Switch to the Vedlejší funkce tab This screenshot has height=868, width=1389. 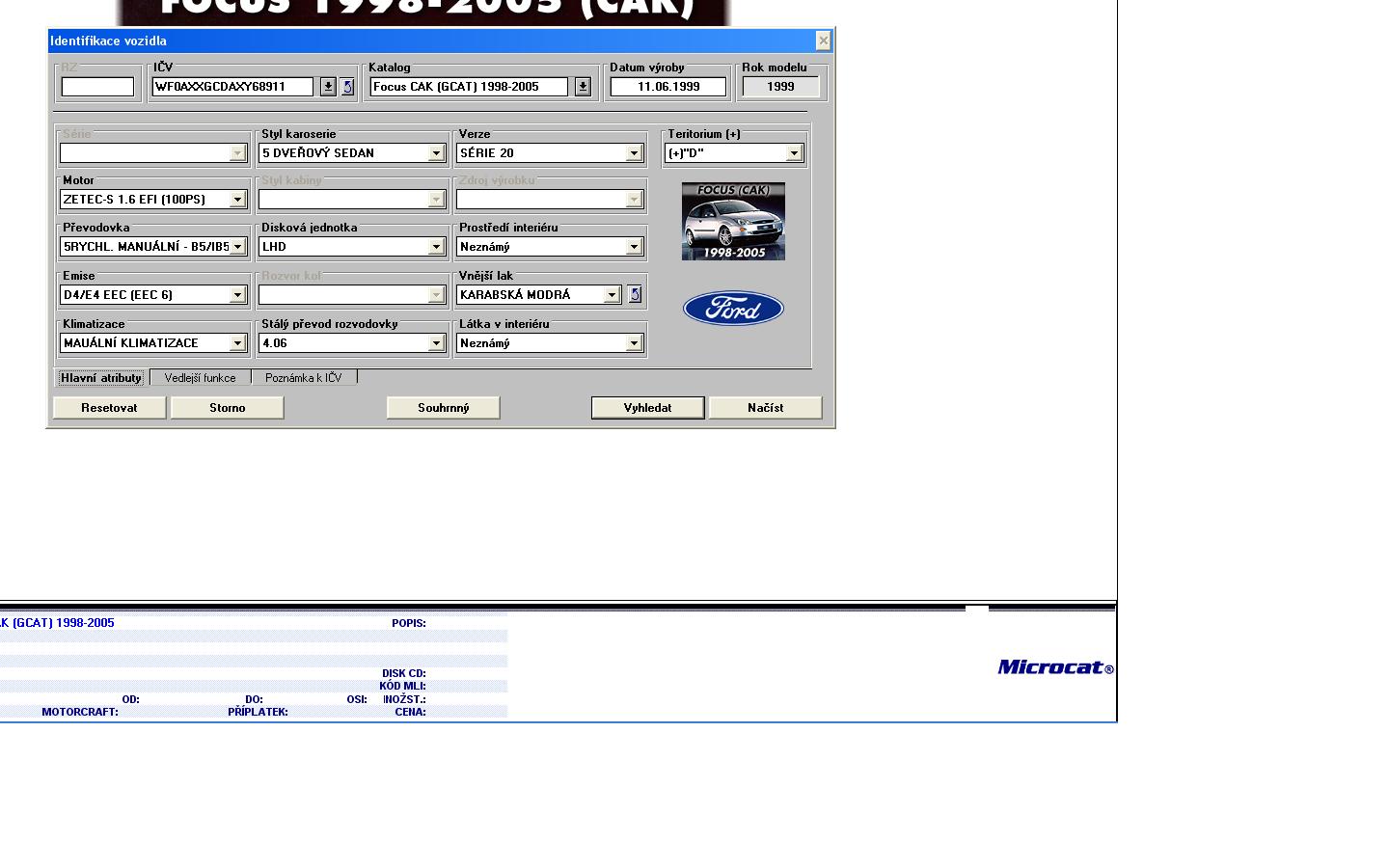200,378
